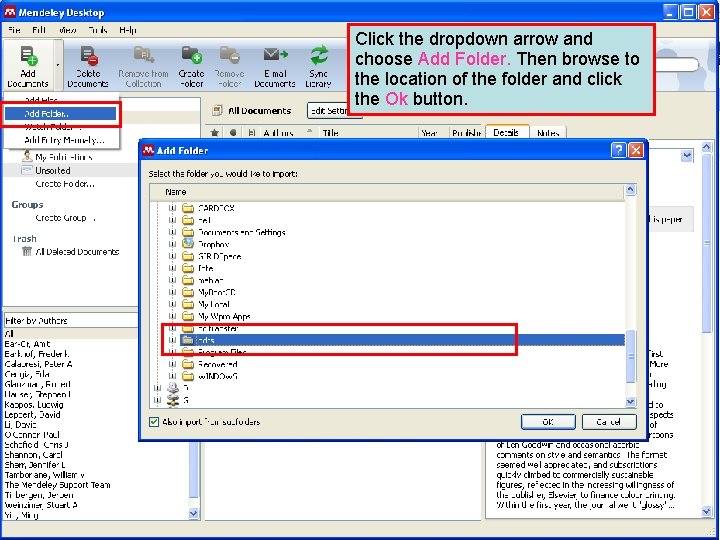Click the Details pane scroll-up arrow
The height and width of the screenshot is (540, 720).
point(707,147)
